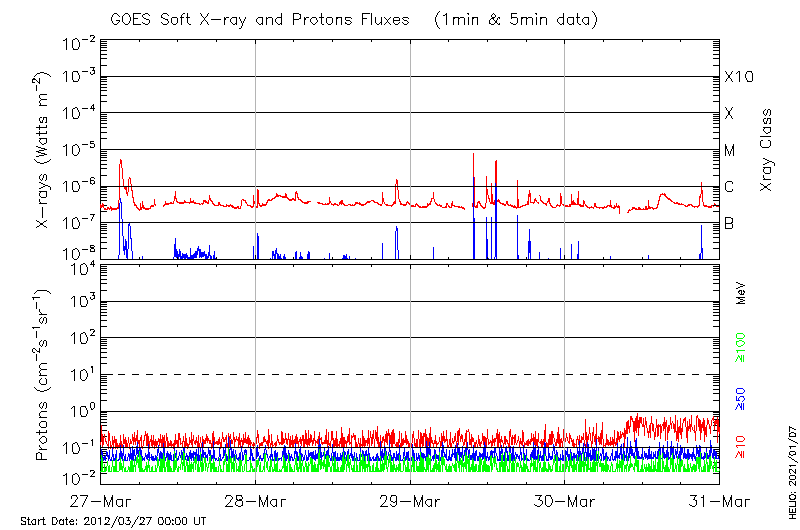Click the X-rays (Watts m⁻²) axis title

44,152
